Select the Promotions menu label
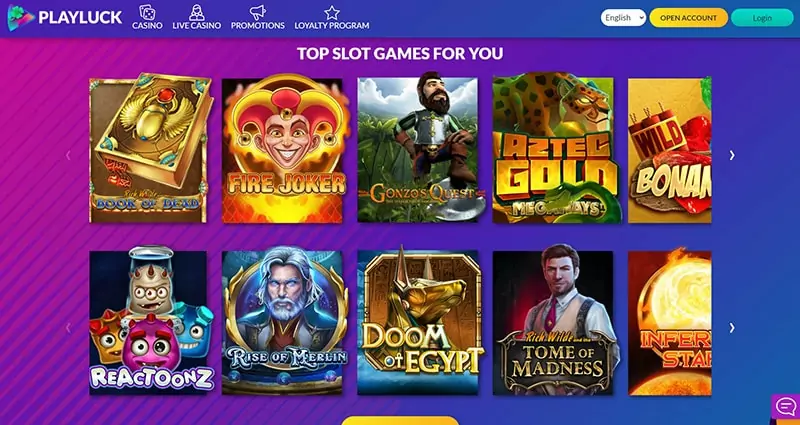The height and width of the screenshot is (425, 800). pyautogui.click(x=258, y=26)
